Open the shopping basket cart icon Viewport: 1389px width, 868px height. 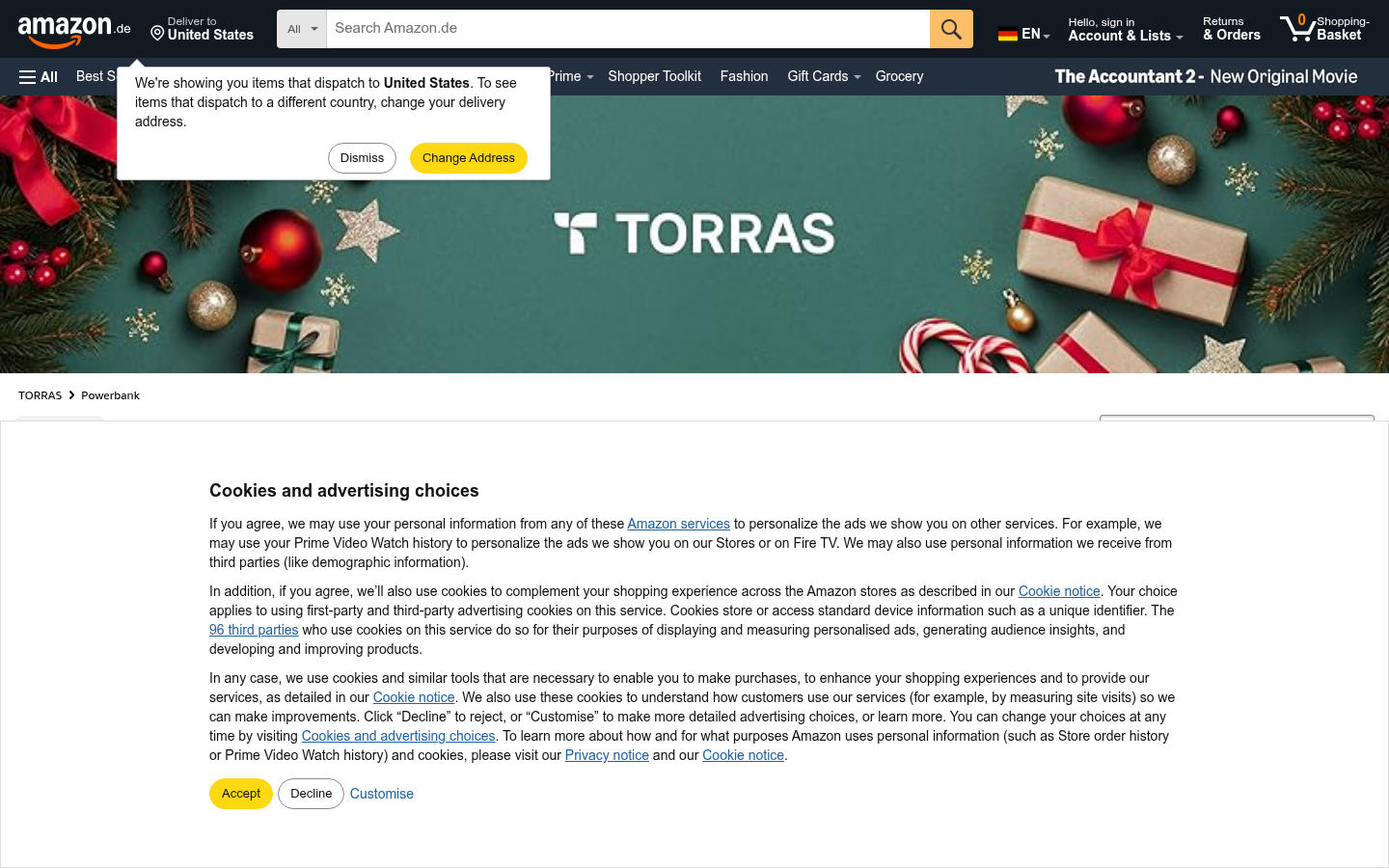(1297, 29)
